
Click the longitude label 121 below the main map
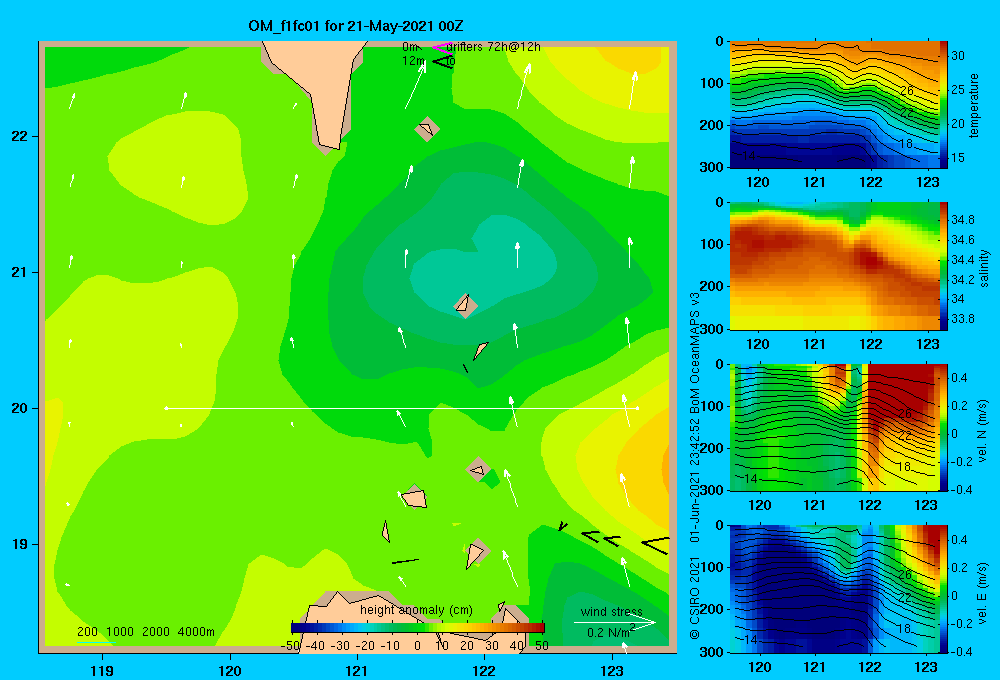pyautogui.click(x=357, y=670)
